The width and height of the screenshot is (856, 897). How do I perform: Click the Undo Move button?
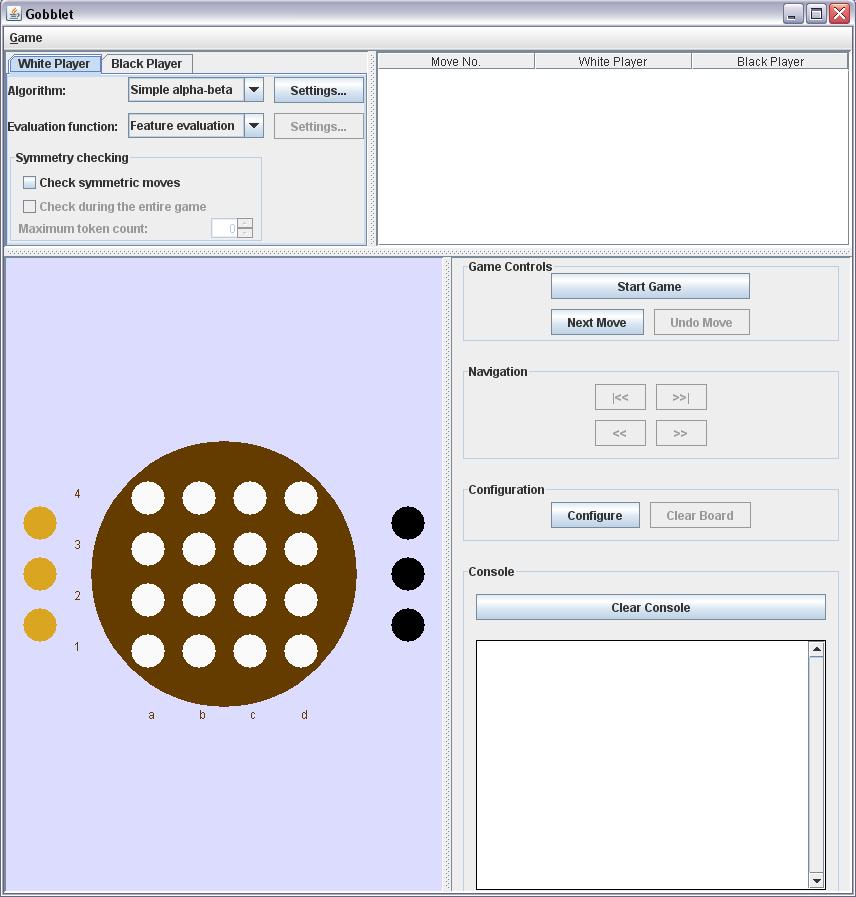(x=702, y=322)
